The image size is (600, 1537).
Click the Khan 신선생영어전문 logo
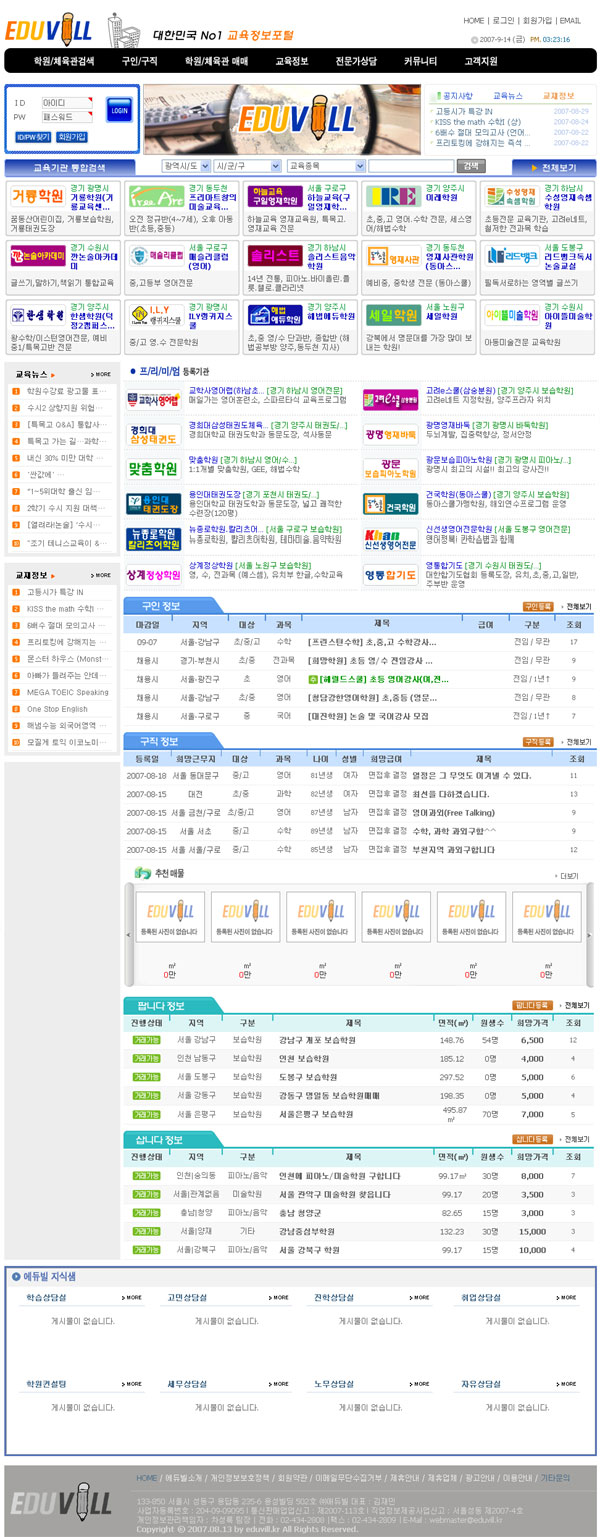click(x=391, y=540)
